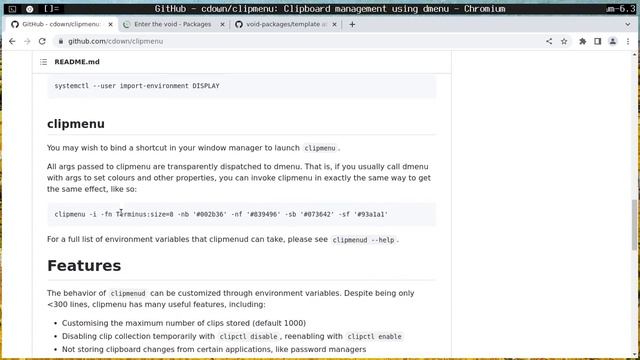
Task: Bookmark page with the star icon
Action: coord(564,41)
